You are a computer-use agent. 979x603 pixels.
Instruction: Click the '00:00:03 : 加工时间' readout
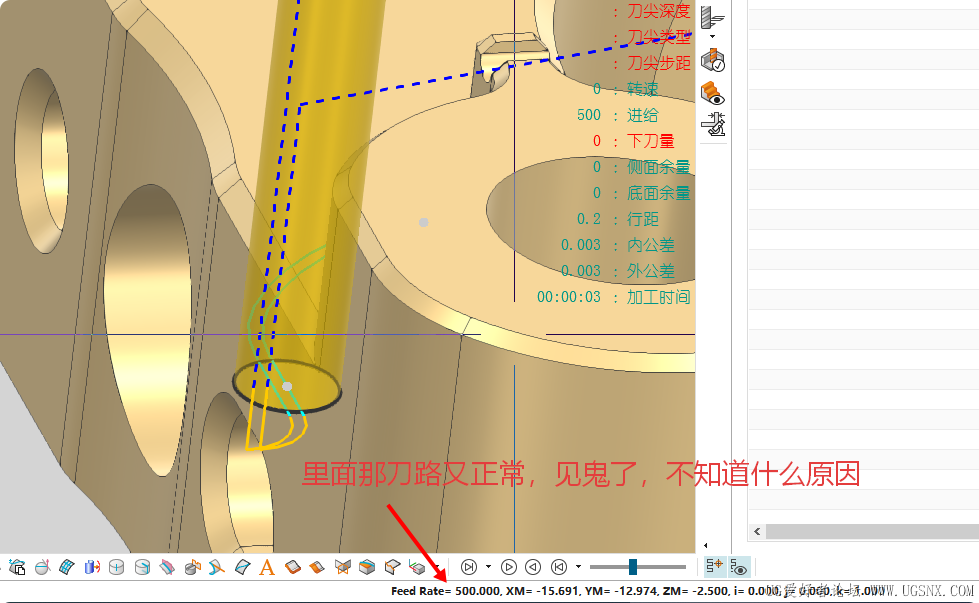[x=614, y=297]
